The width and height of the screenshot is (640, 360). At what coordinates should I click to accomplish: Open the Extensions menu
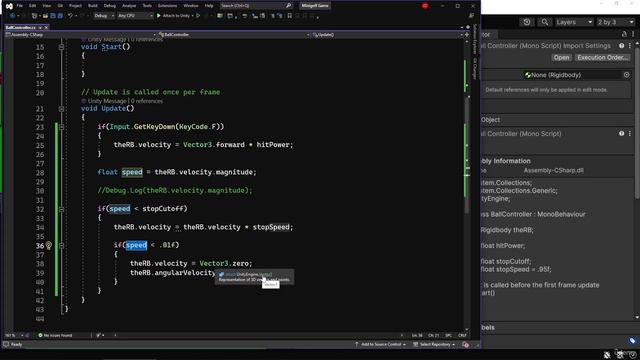coord(167,6)
